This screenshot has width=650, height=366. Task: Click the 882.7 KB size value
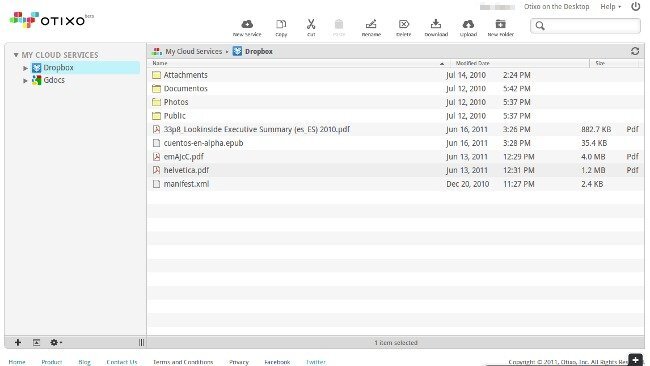[x=596, y=129]
